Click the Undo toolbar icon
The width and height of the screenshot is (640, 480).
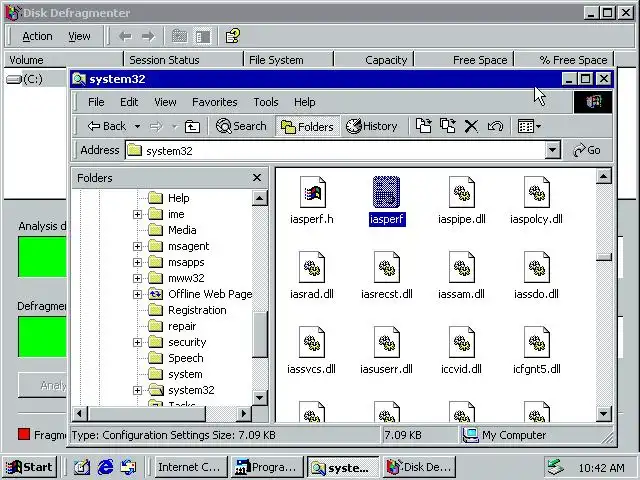coord(495,126)
